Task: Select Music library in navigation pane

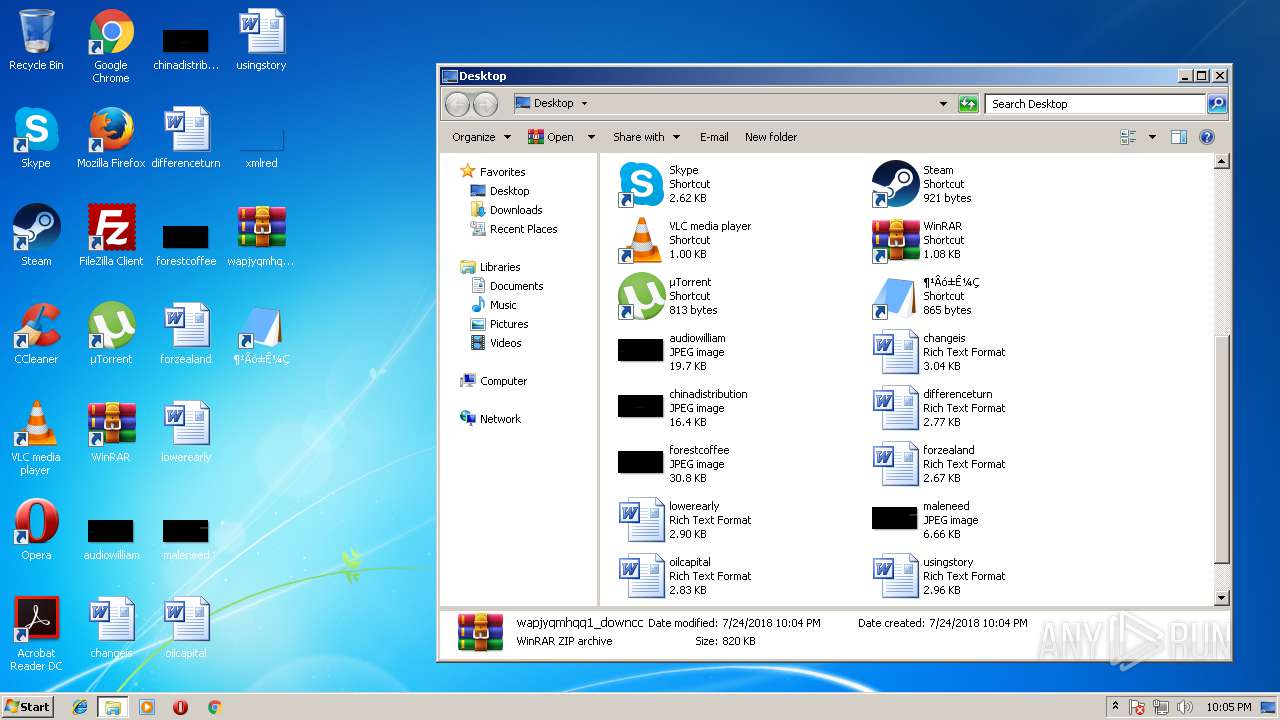Action: click(x=493, y=305)
